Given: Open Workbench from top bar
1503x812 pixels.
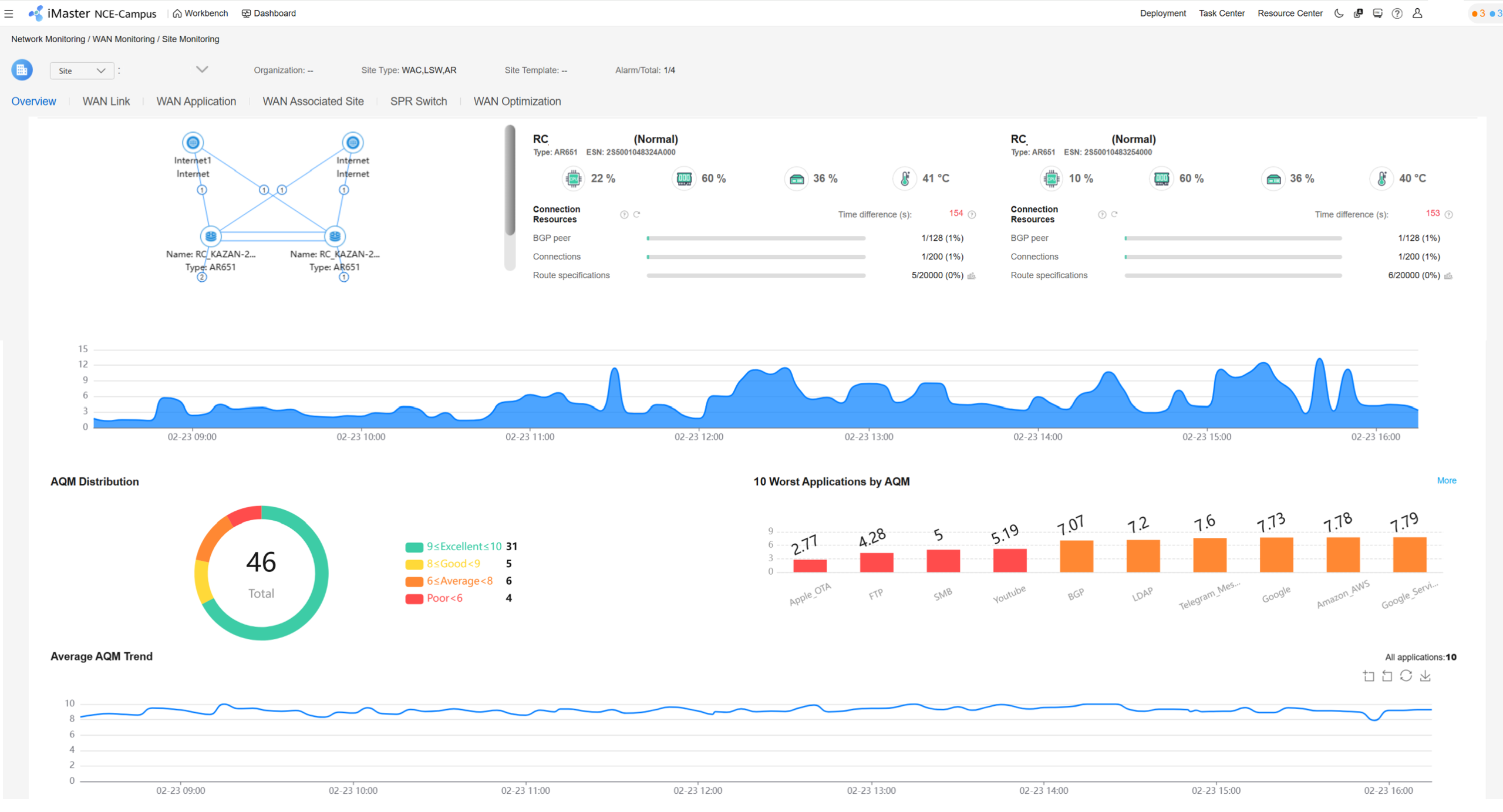Looking at the screenshot, I should click(200, 14).
